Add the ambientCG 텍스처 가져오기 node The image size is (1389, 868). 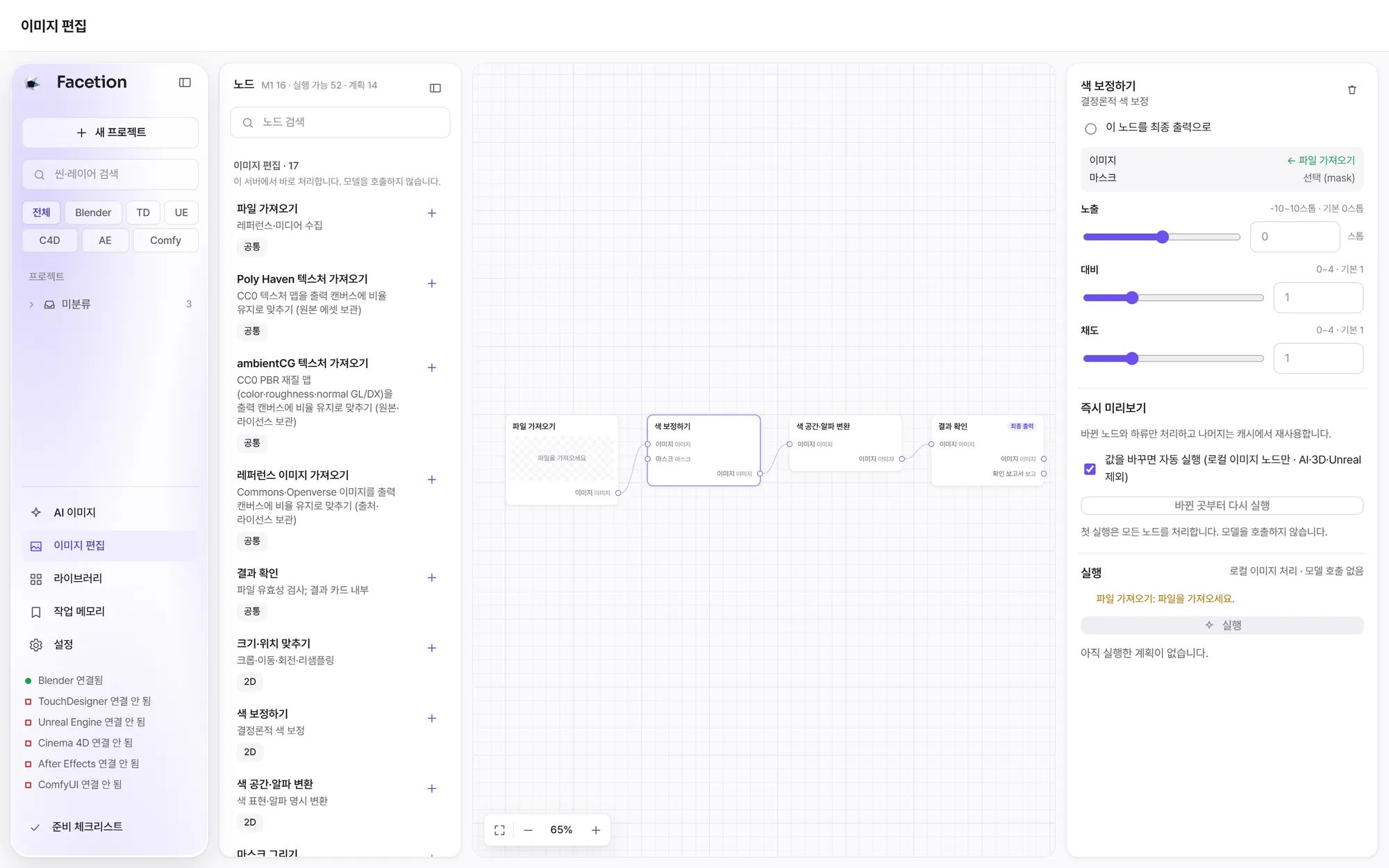[x=431, y=367]
